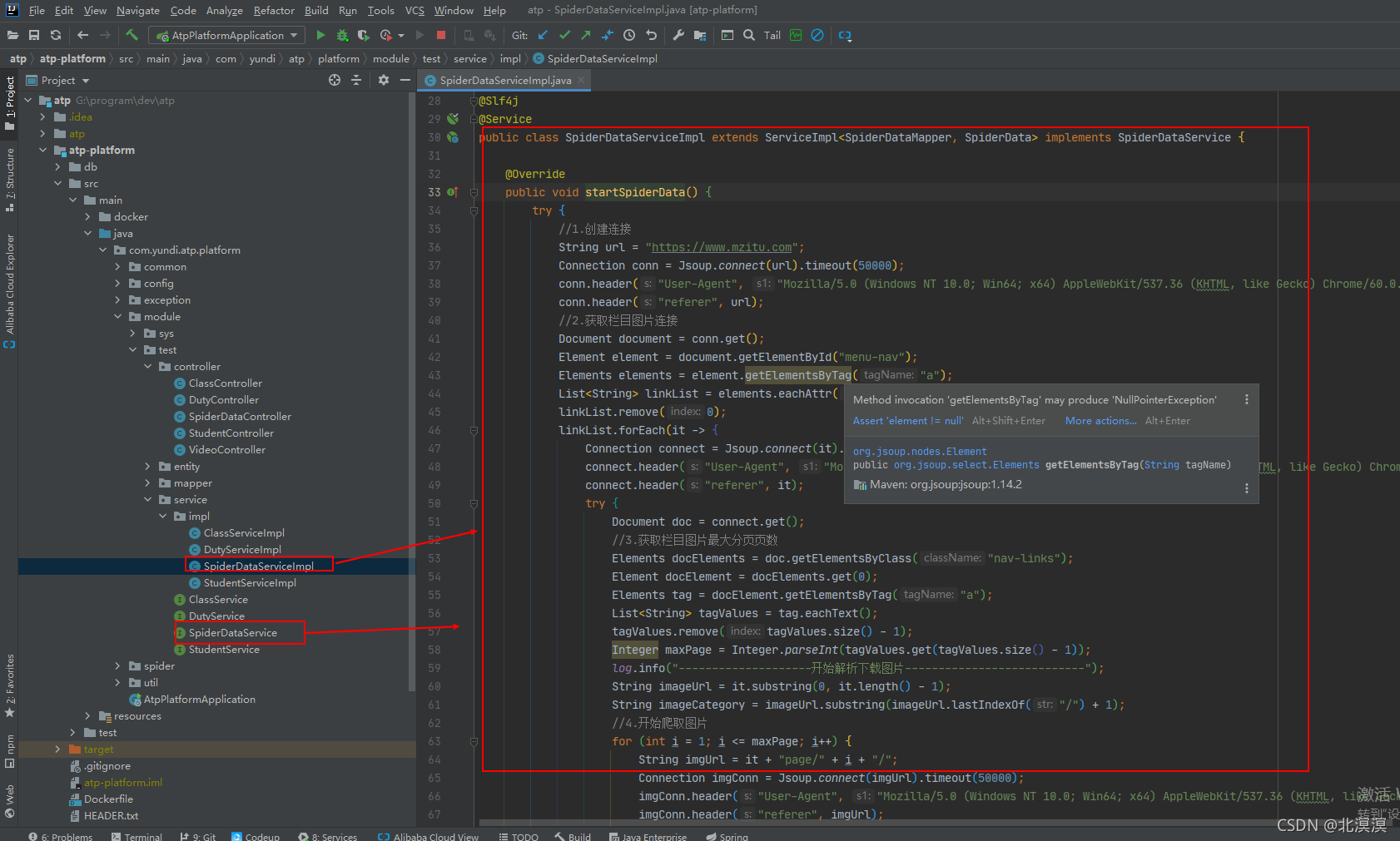Click the Save All floppy disk icon
Image resolution: width=1400 pixels, height=841 pixels.
pos(34,35)
